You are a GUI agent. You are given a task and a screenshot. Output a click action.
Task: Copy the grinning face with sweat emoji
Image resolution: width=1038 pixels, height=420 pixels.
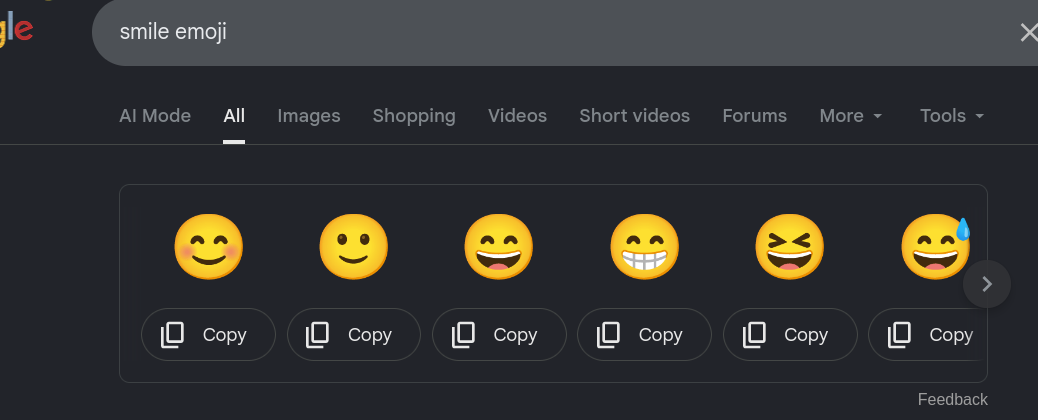pos(927,335)
